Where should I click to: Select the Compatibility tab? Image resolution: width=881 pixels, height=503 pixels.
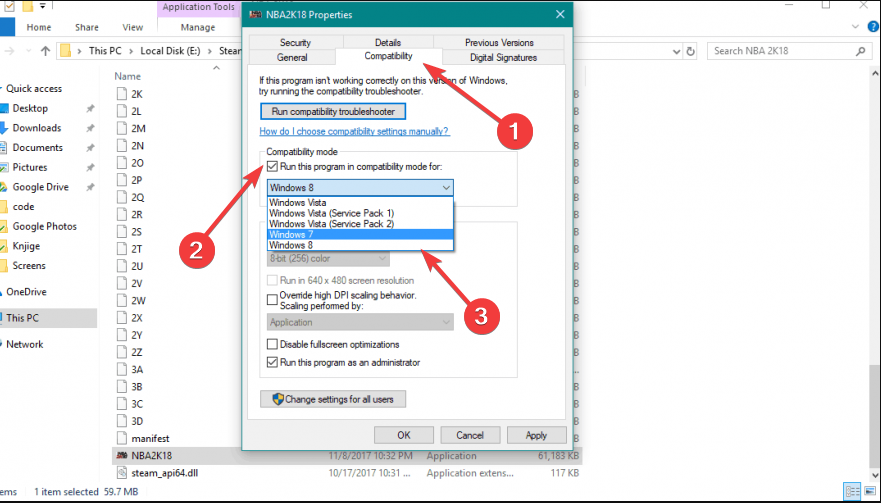388,56
